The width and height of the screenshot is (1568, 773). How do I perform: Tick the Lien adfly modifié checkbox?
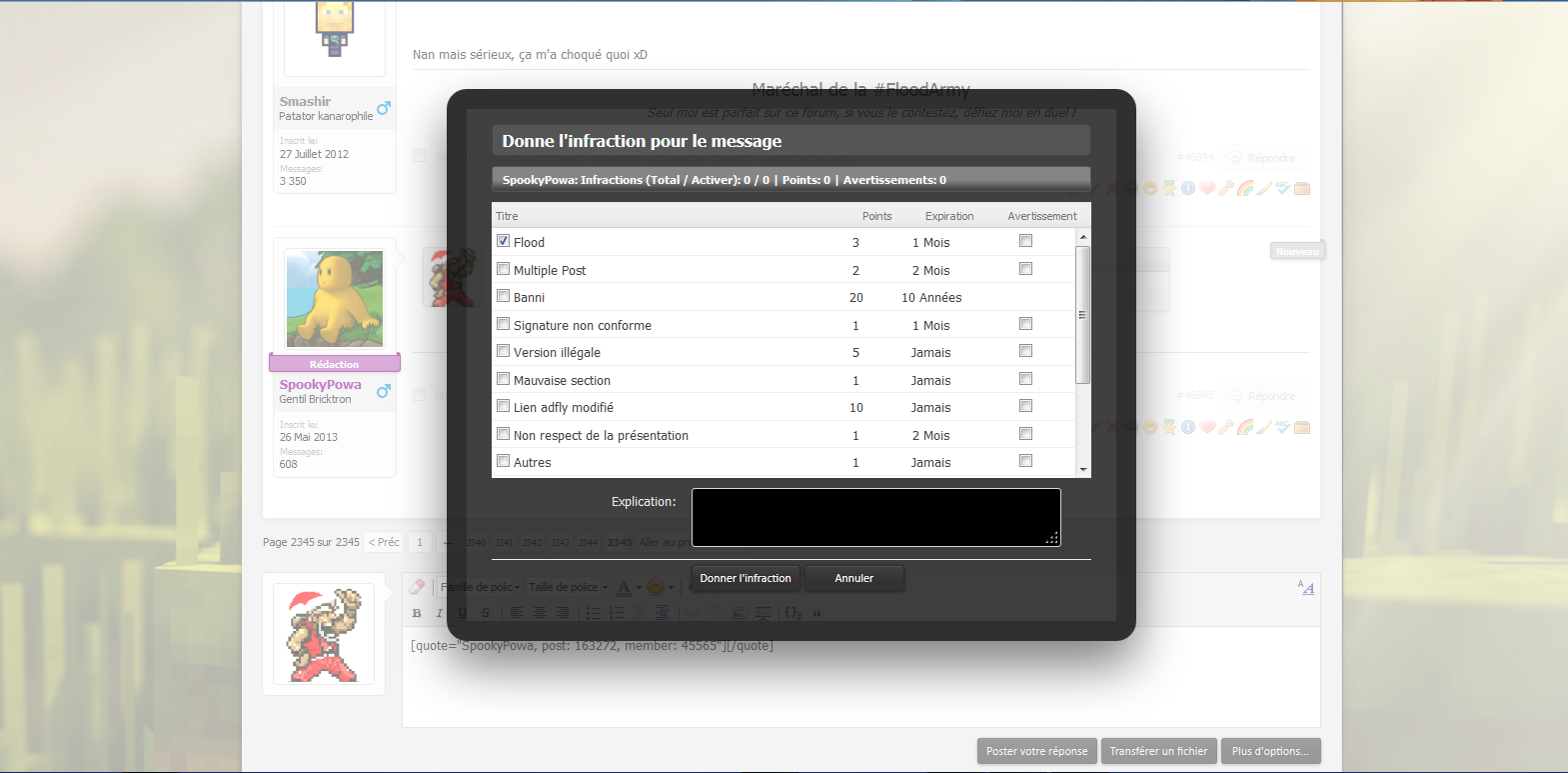pos(504,406)
